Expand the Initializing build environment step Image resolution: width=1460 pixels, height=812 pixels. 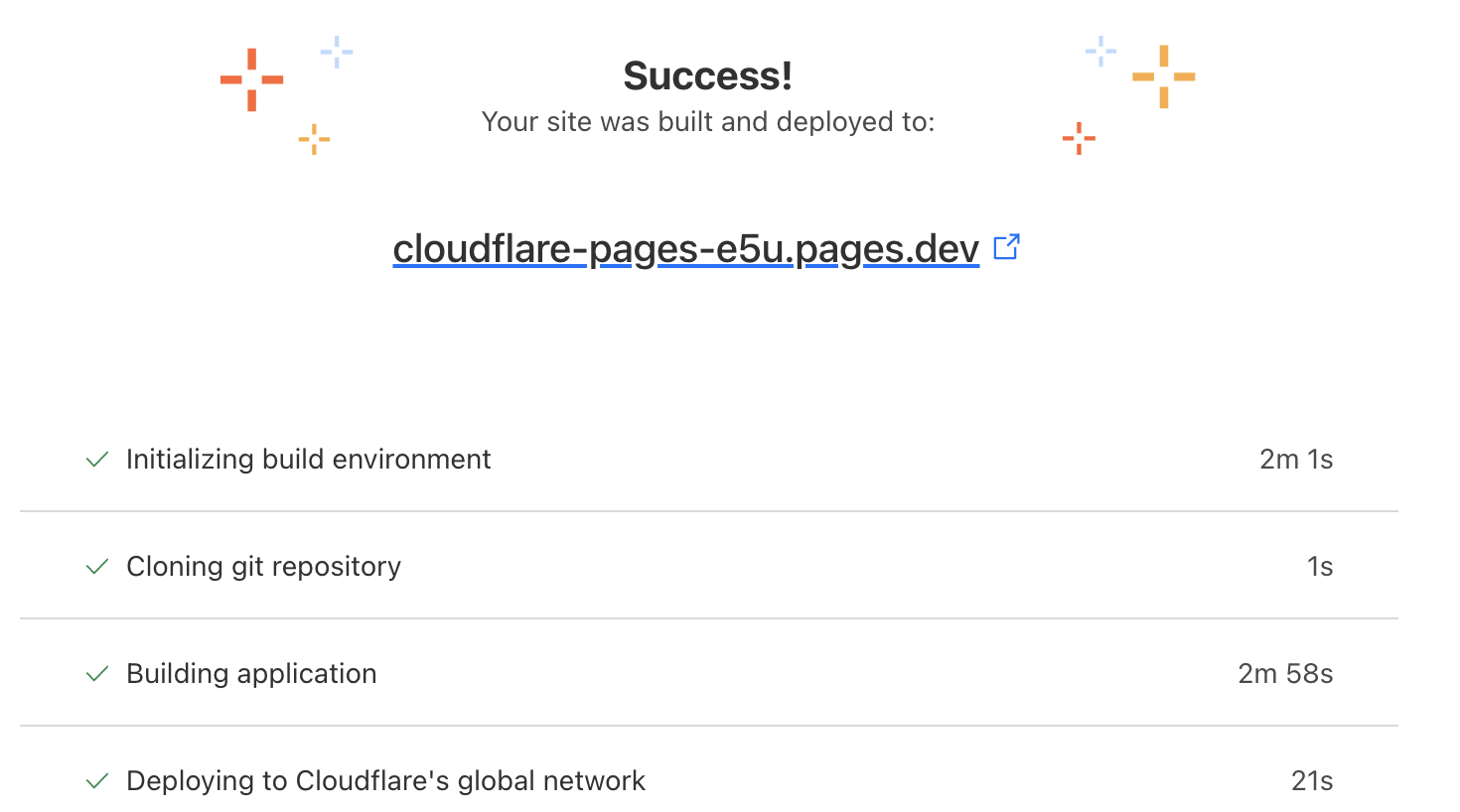709,459
